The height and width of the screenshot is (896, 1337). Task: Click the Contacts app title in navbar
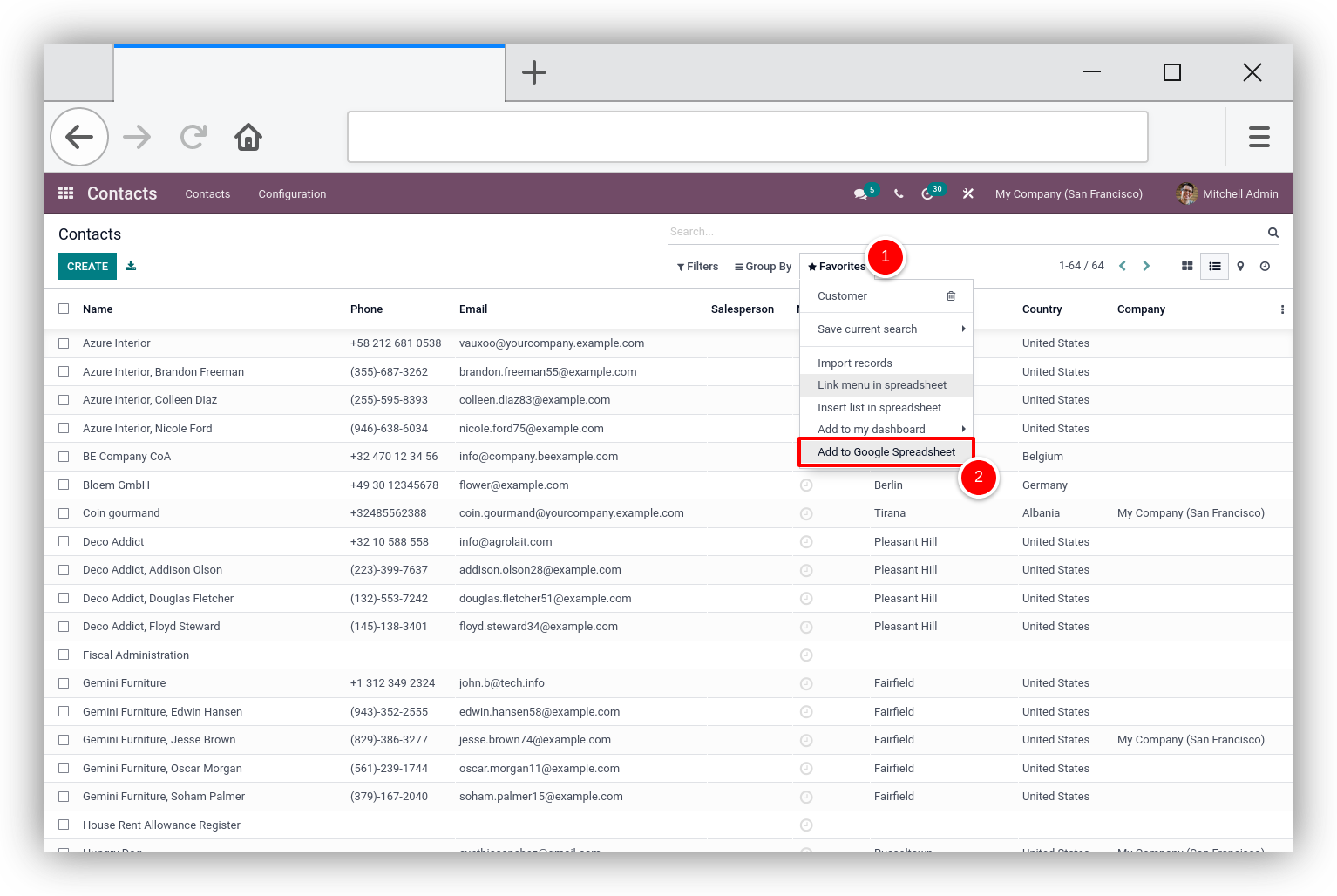pos(122,193)
